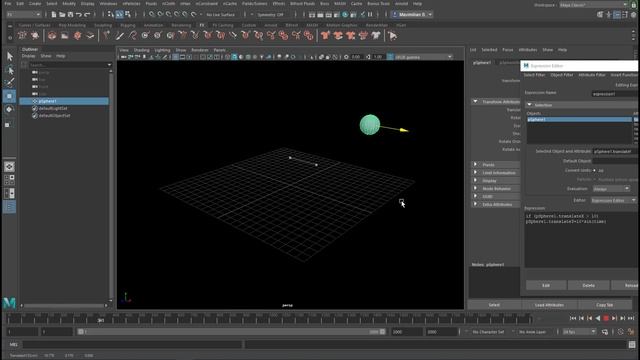Toggle the auto keyframe icon at bottom right
Screen dimensions: 640x360
(x=621, y=332)
